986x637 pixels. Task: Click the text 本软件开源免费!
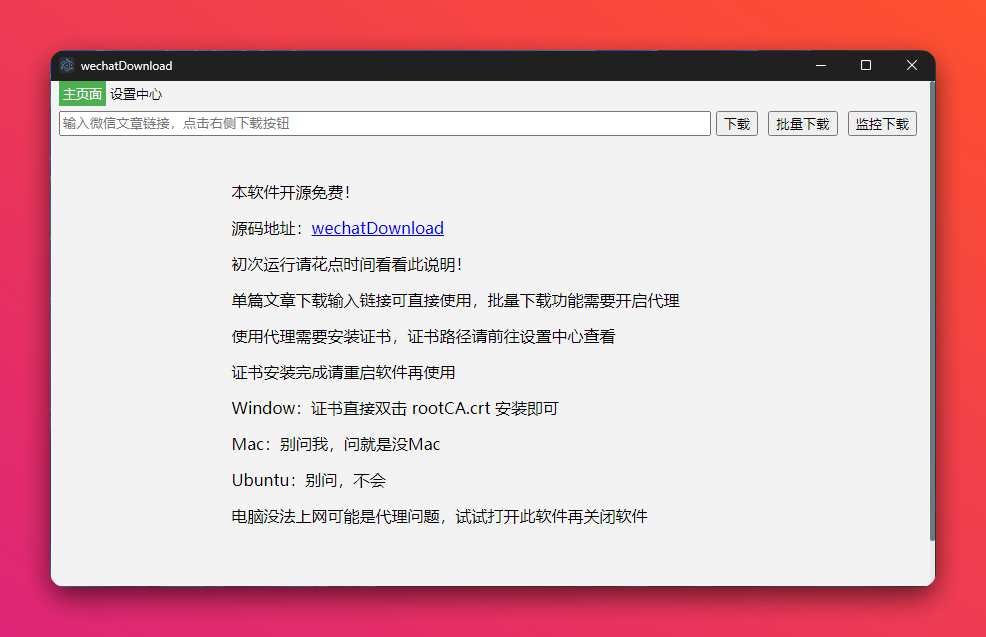coord(291,192)
